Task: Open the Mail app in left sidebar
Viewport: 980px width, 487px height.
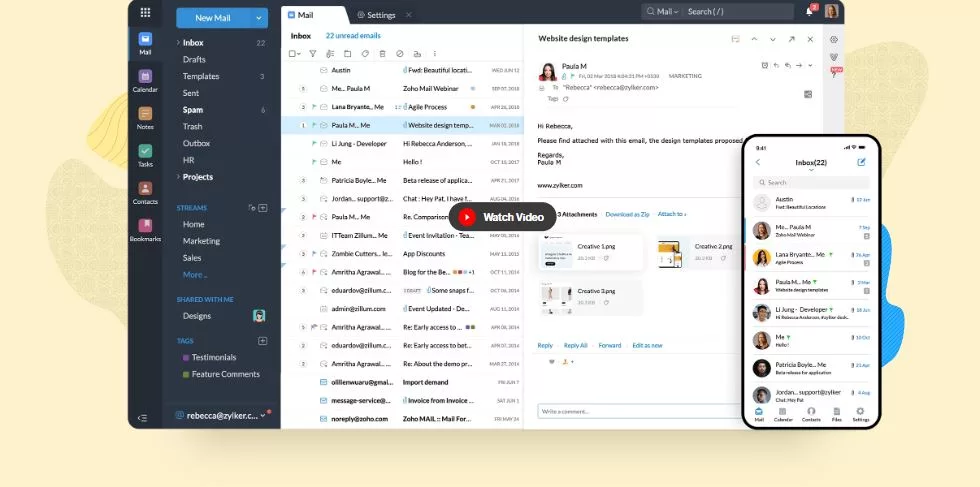Action: [x=145, y=44]
